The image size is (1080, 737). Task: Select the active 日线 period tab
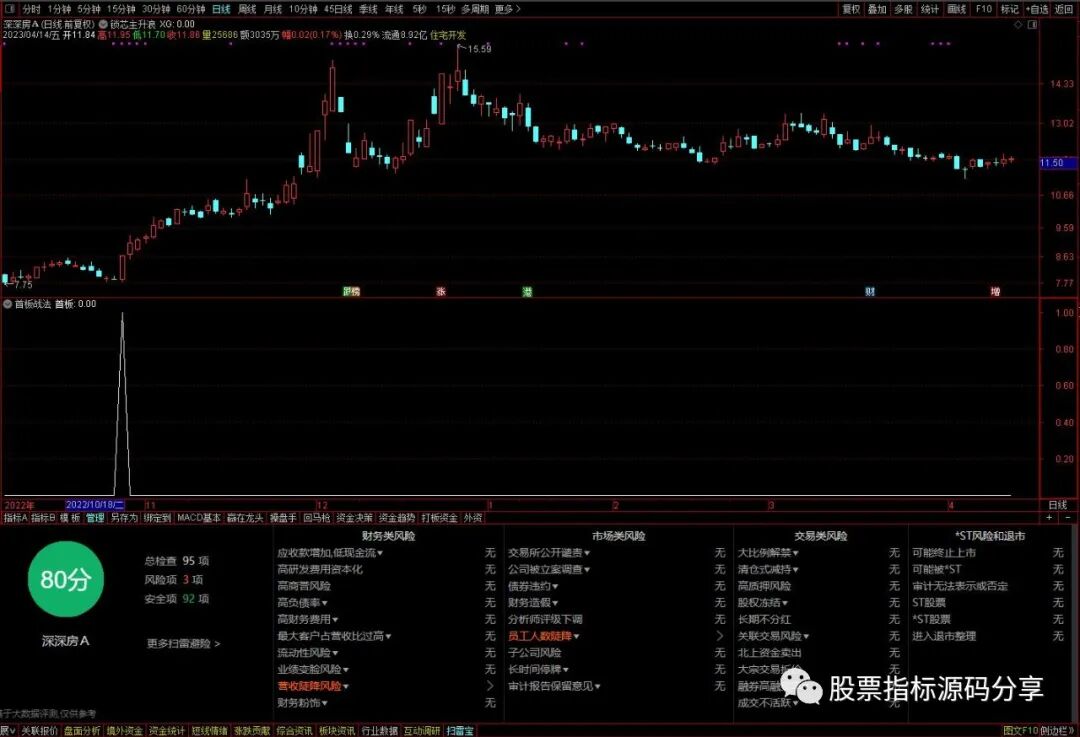tap(221, 9)
